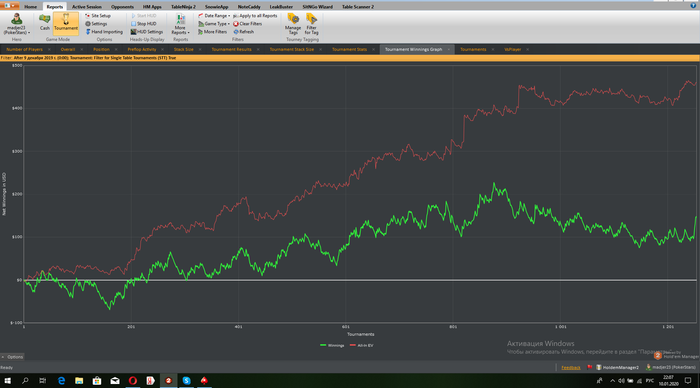The image size is (700, 388).
Task: Click Apply to all Reports
Action: (255, 16)
